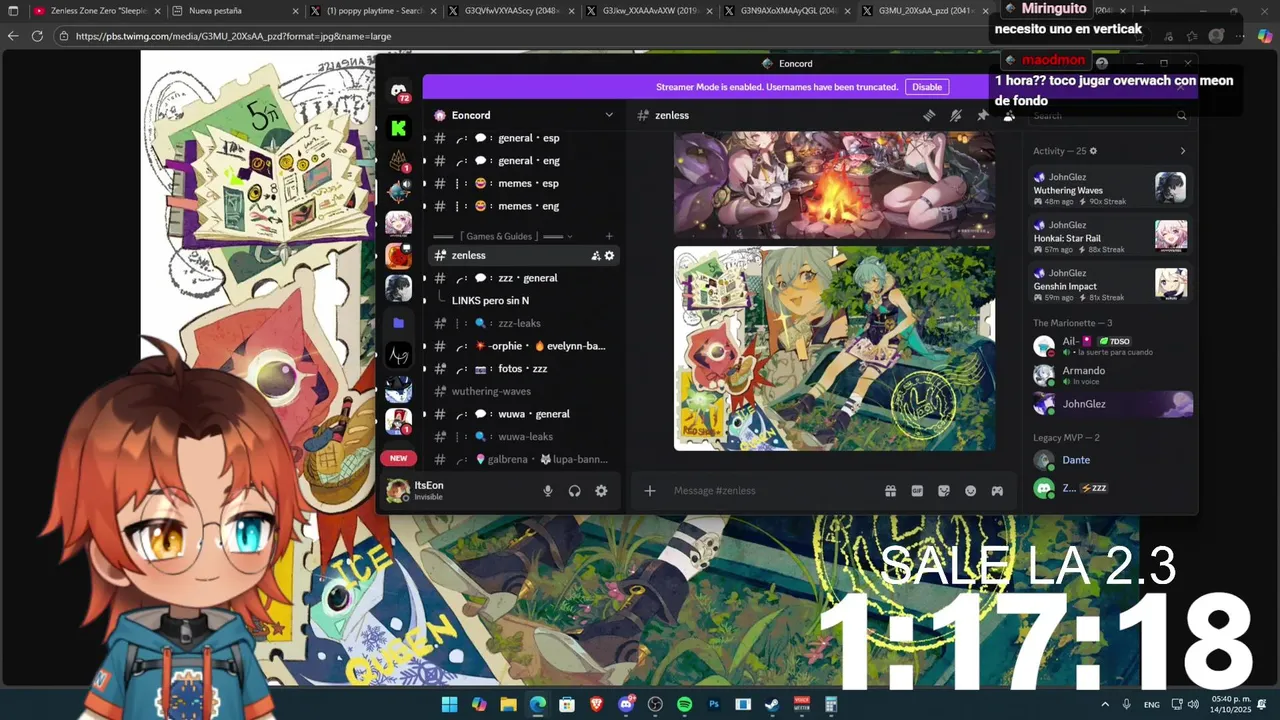Open the purple folder in server list
Image resolution: width=1280 pixels, height=720 pixels.
point(399,323)
